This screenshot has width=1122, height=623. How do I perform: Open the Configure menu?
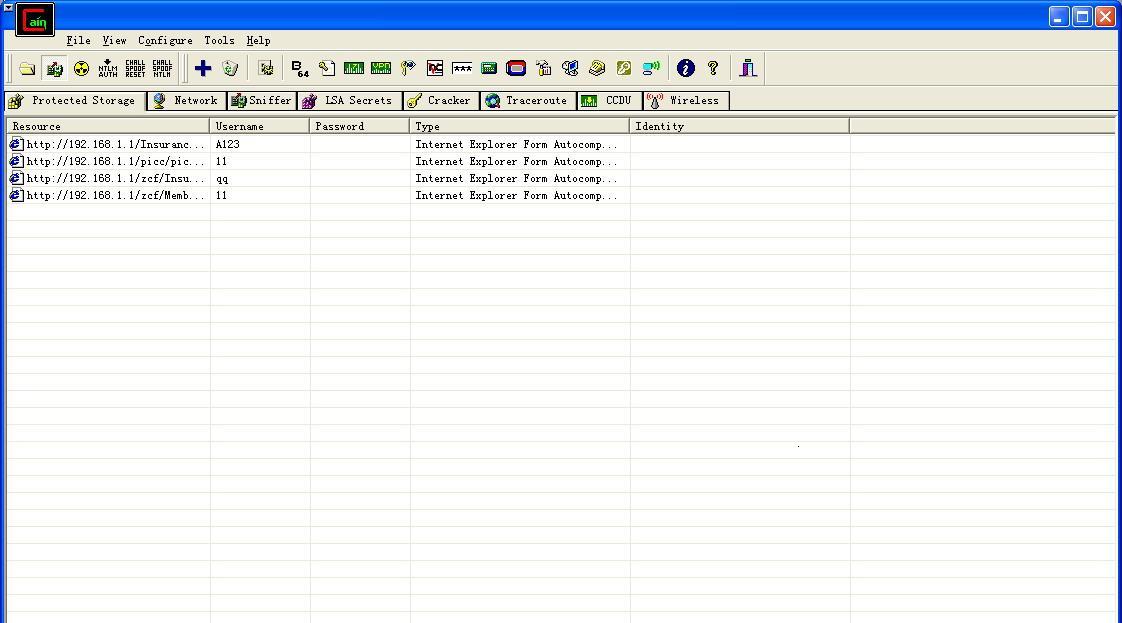(165, 41)
